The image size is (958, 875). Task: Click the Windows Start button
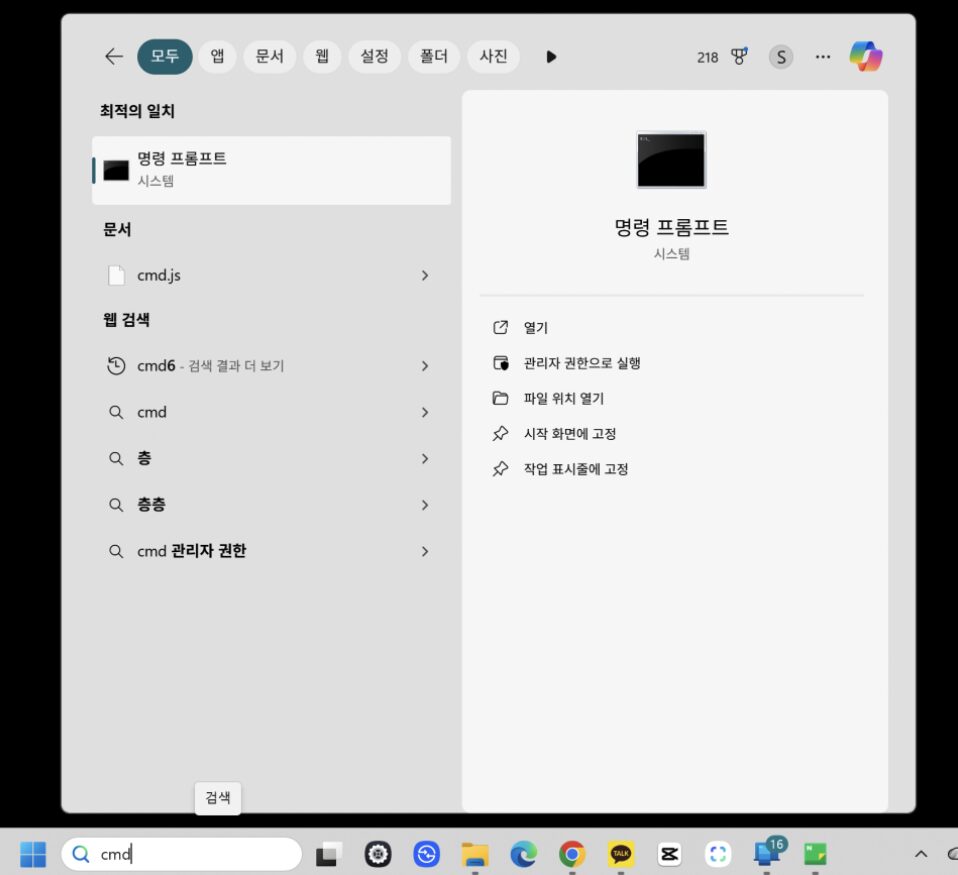[33, 854]
